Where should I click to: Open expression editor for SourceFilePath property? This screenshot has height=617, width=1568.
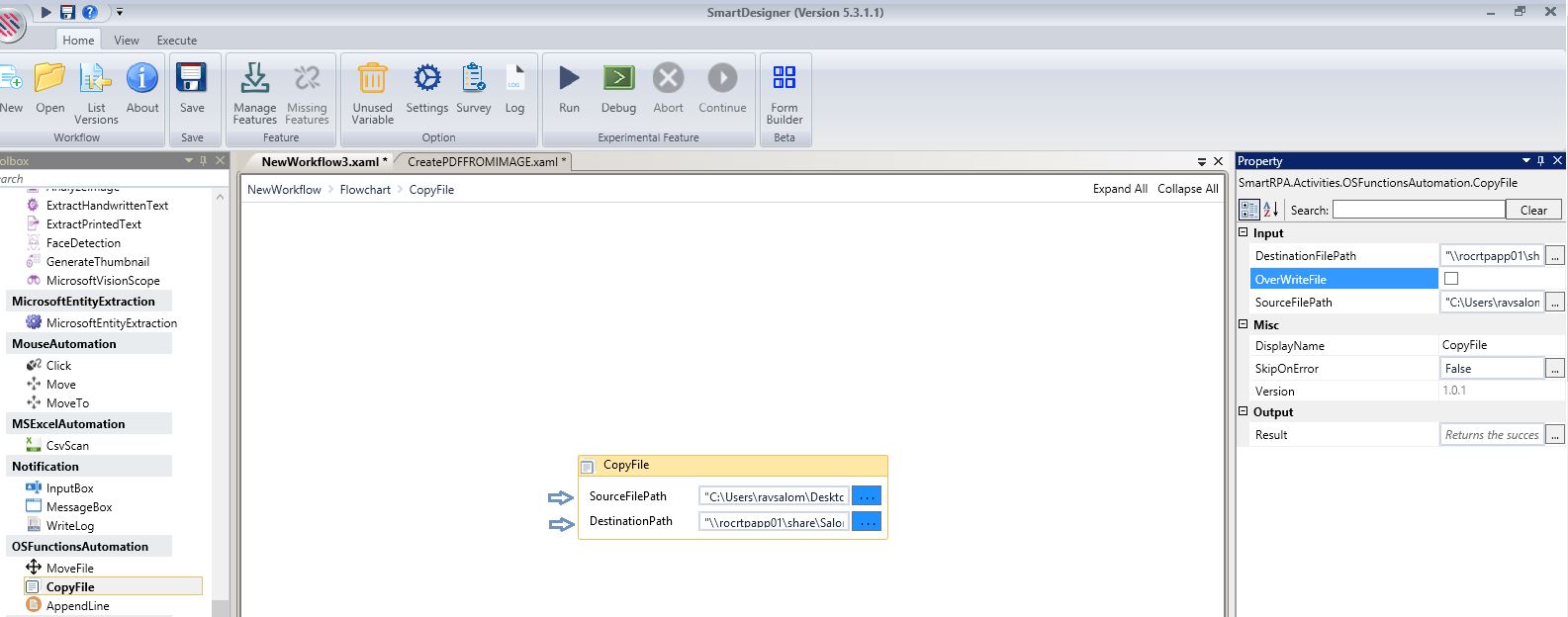pos(1554,302)
